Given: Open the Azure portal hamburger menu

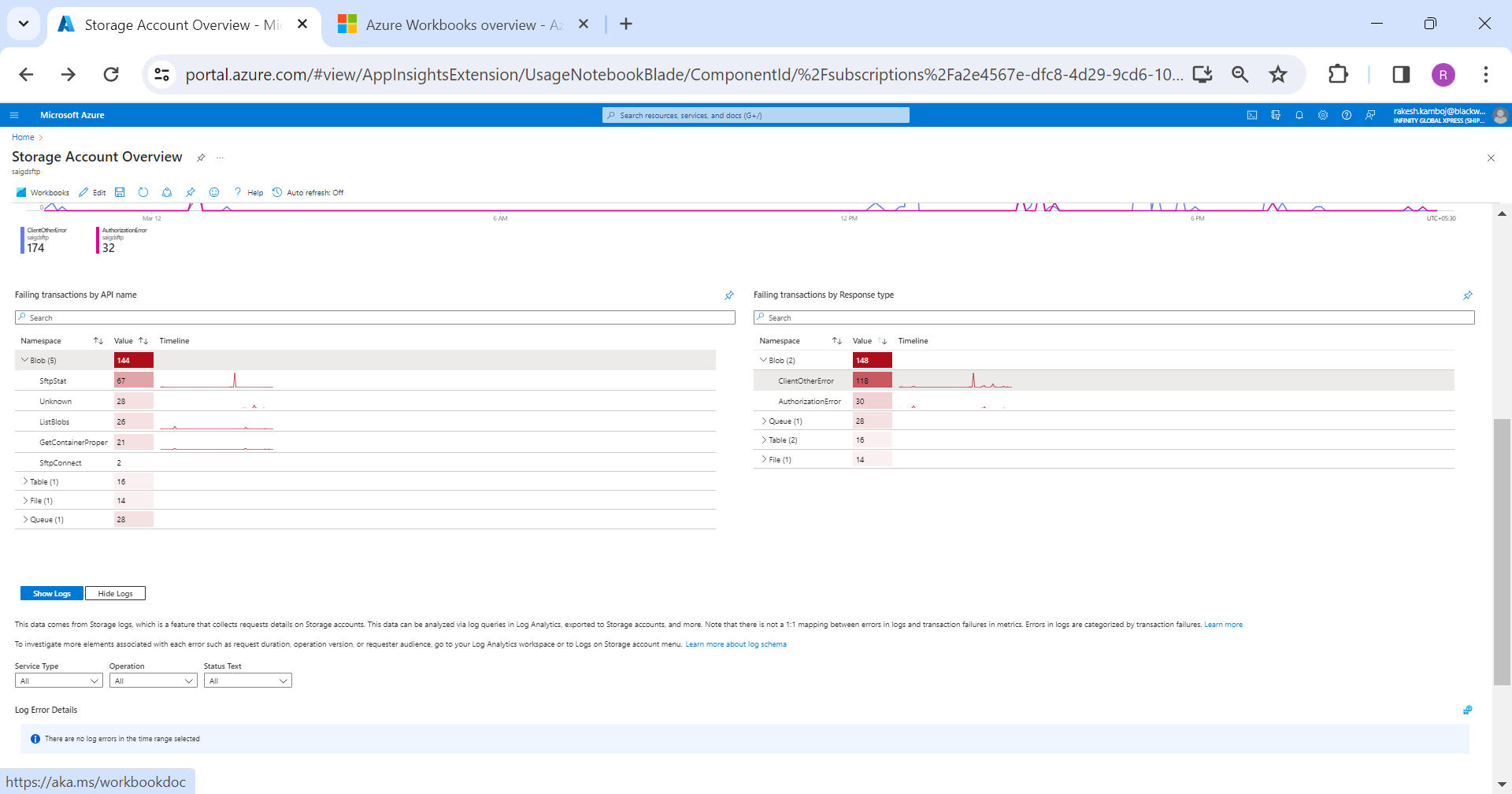Looking at the screenshot, I should pyautogui.click(x=14, y=115).
